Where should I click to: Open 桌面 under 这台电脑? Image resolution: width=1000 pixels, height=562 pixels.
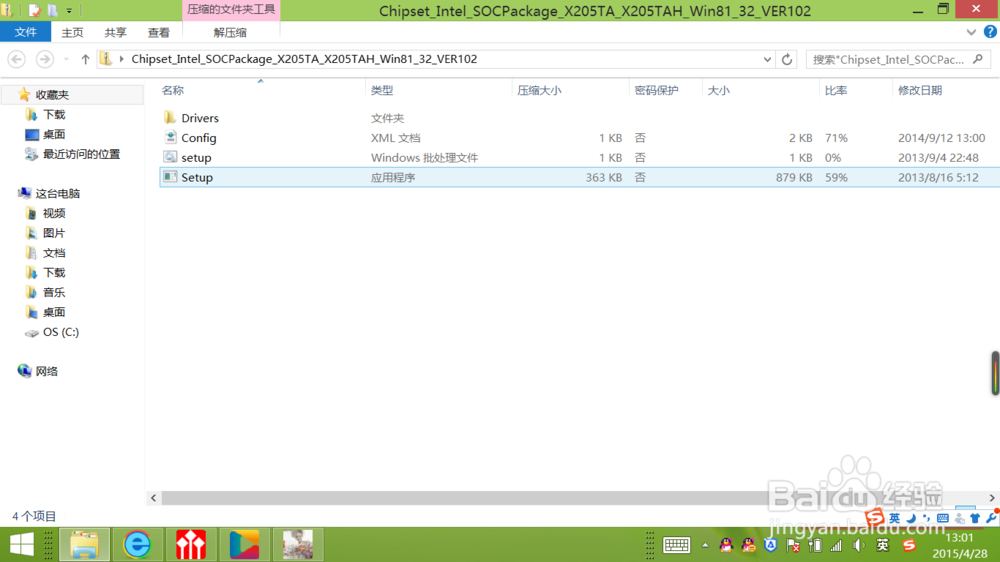pyautogui.click(x=54, y=312)
